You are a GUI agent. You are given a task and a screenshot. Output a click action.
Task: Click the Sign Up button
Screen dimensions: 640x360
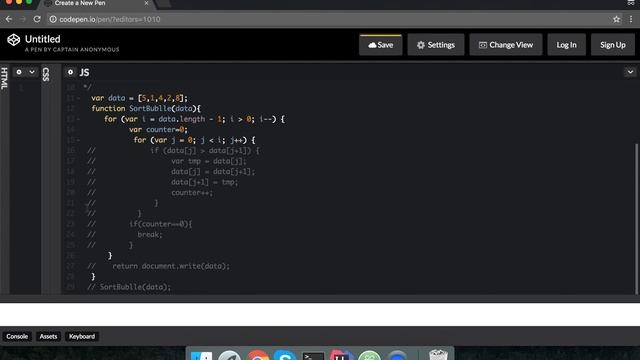click(613, 45)
